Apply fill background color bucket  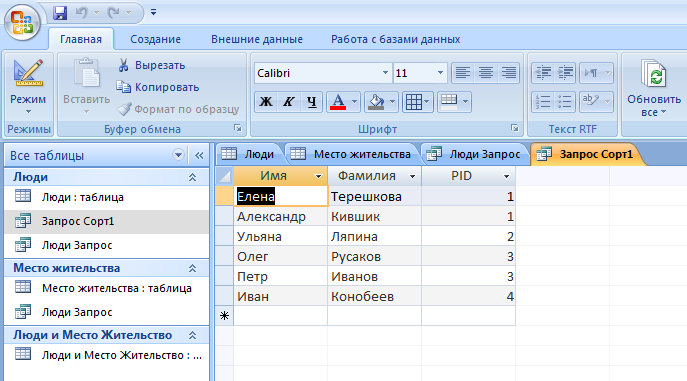[376, 102]
